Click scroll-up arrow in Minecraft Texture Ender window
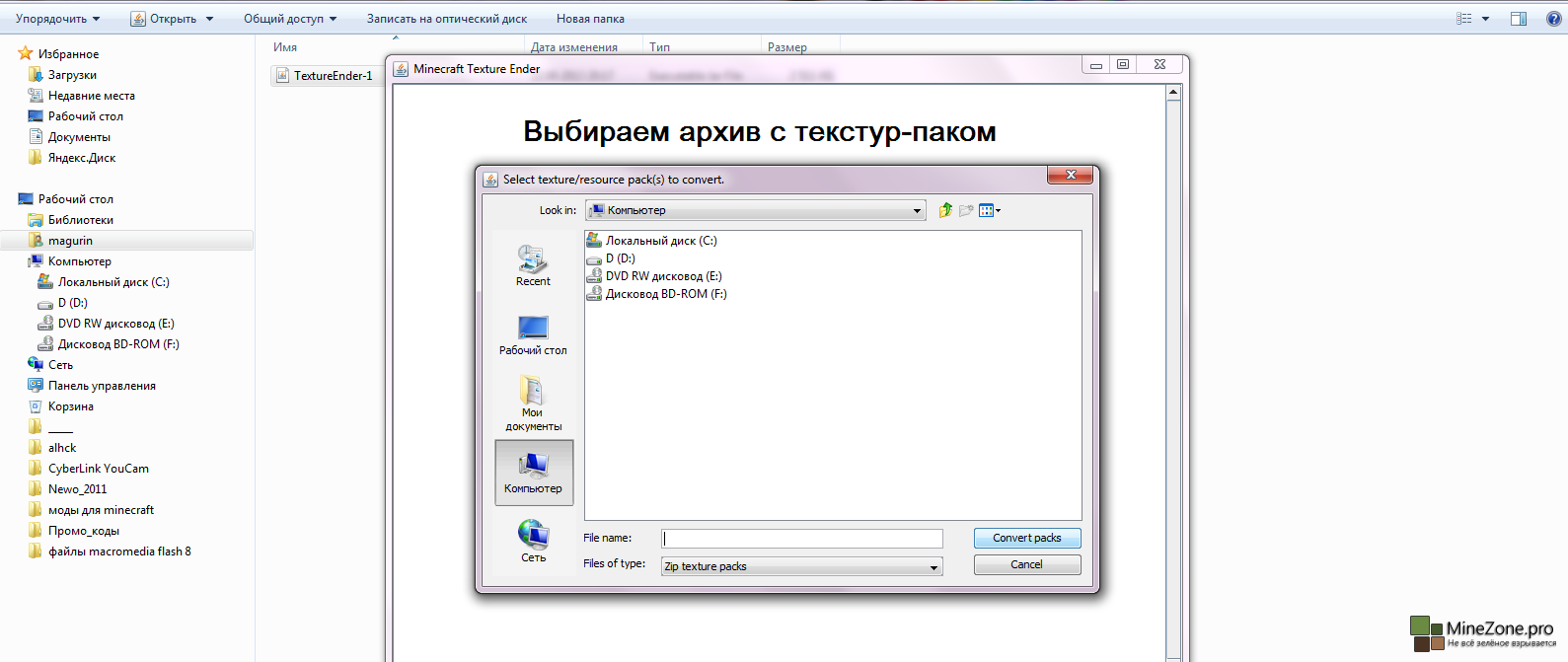The height and width of the screenshot is (662, 1568). point(1173,93)
